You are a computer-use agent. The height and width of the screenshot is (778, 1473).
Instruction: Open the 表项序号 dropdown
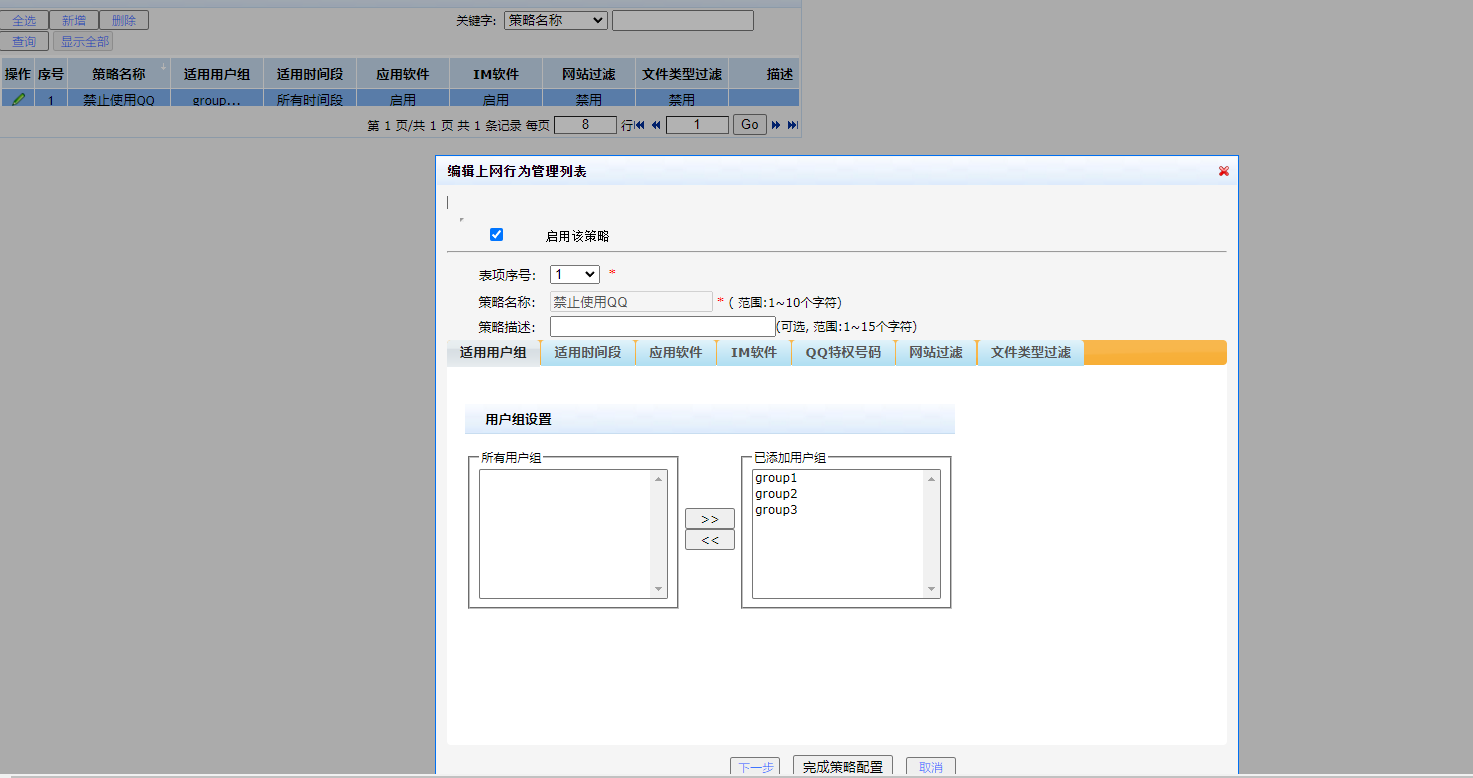tap(574, 274)
